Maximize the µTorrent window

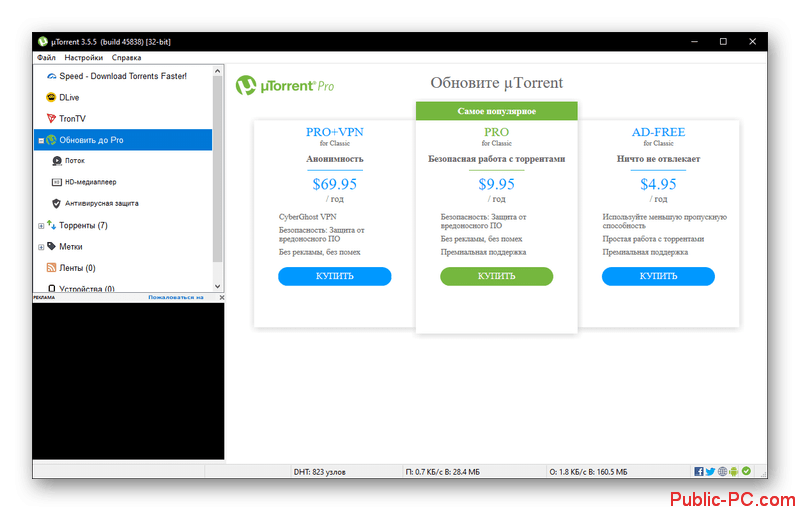723,42
